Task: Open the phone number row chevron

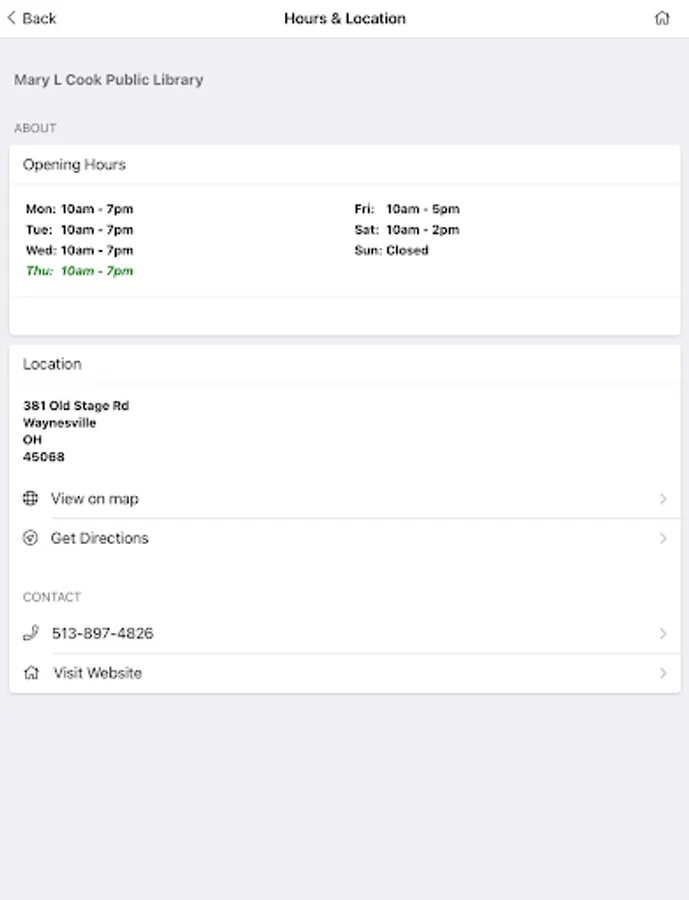Action: pos(663,633)
